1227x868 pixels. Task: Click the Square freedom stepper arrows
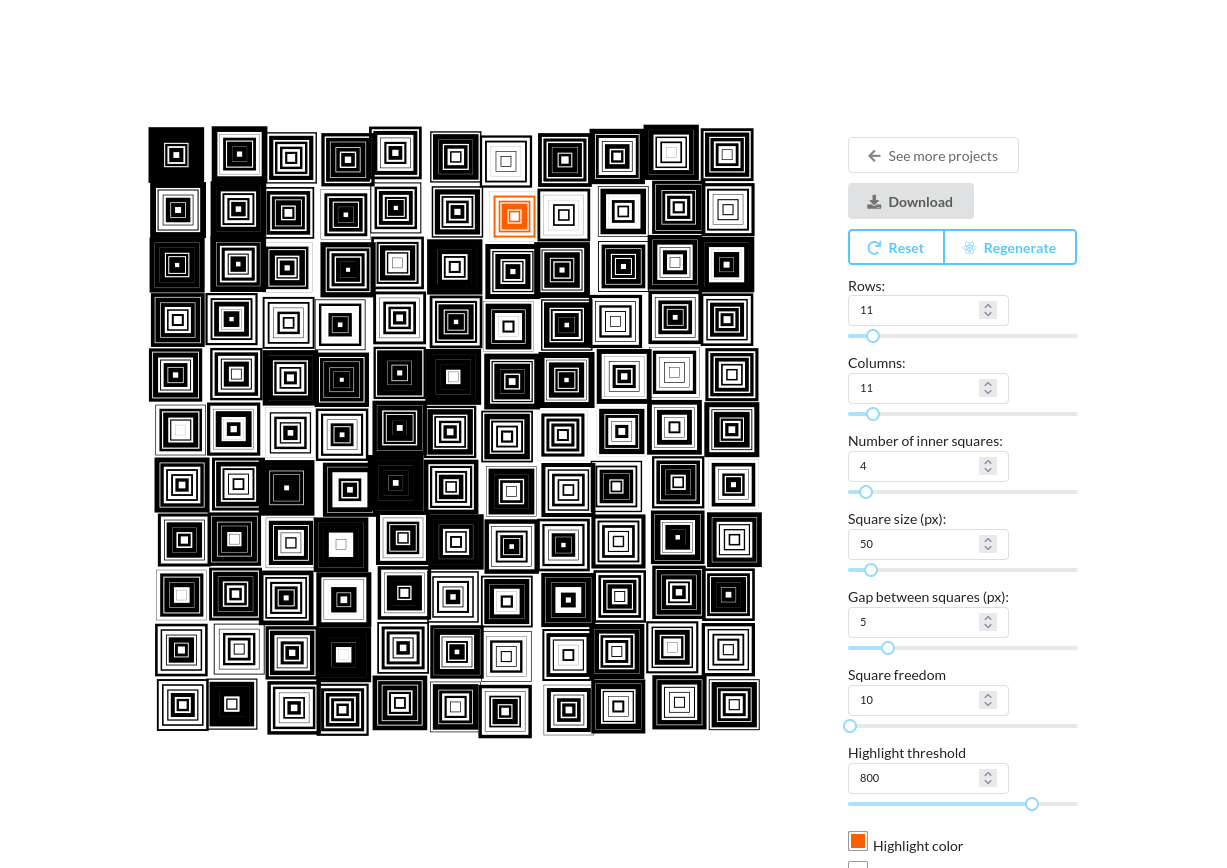pyautogui.click(x=988, y=700)
